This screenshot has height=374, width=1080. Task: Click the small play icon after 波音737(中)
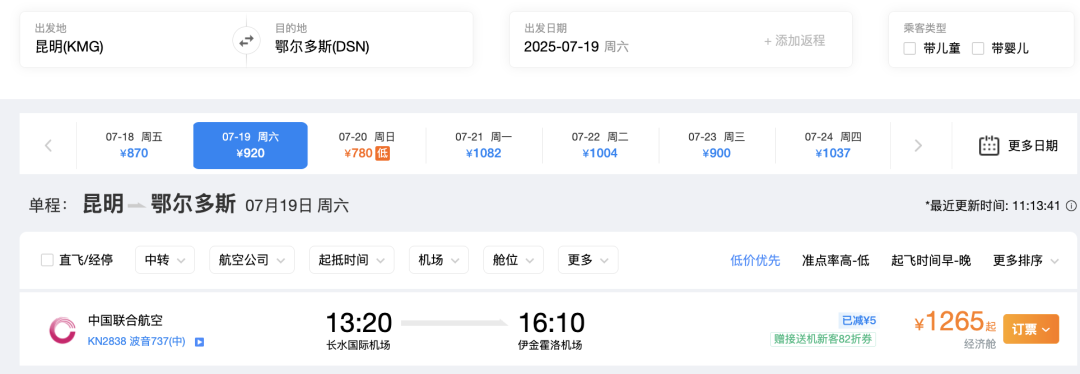click(200, 342)
